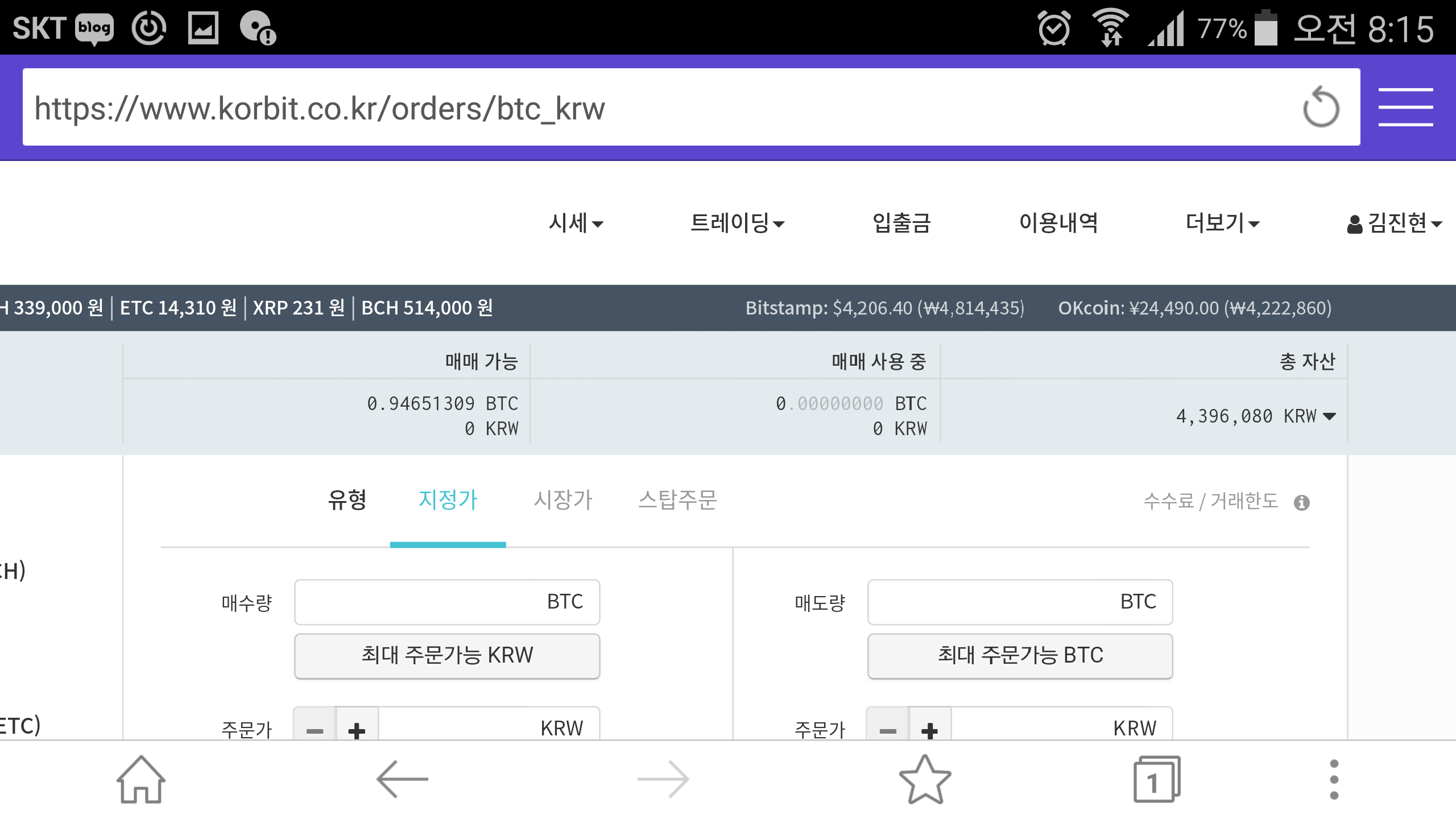This screenshot has width=1456, height=819.
Task: Click the 최대 주문가능 KRW button
Action: (447, 656)
